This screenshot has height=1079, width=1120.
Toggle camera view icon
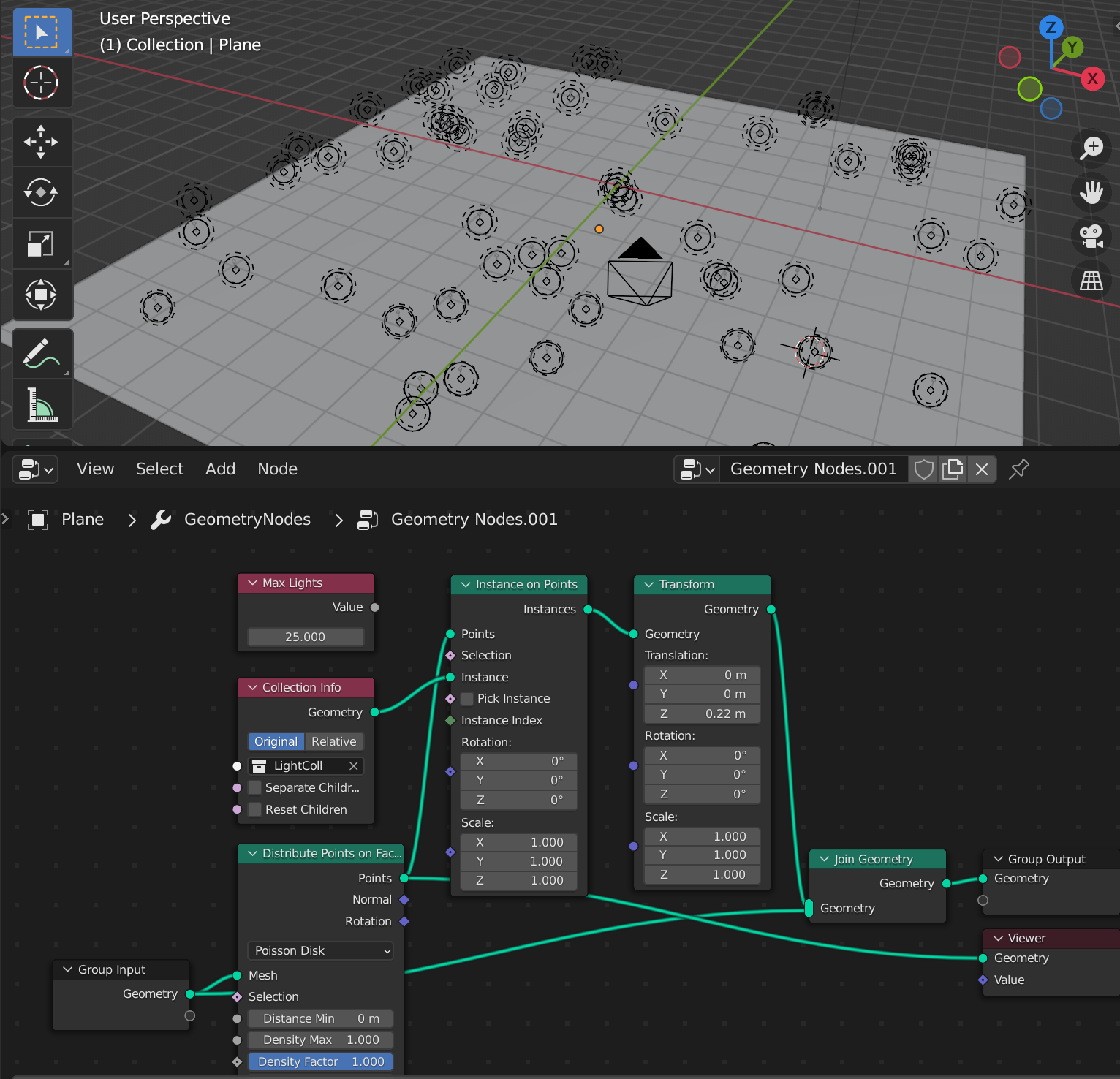(1091, 236)
